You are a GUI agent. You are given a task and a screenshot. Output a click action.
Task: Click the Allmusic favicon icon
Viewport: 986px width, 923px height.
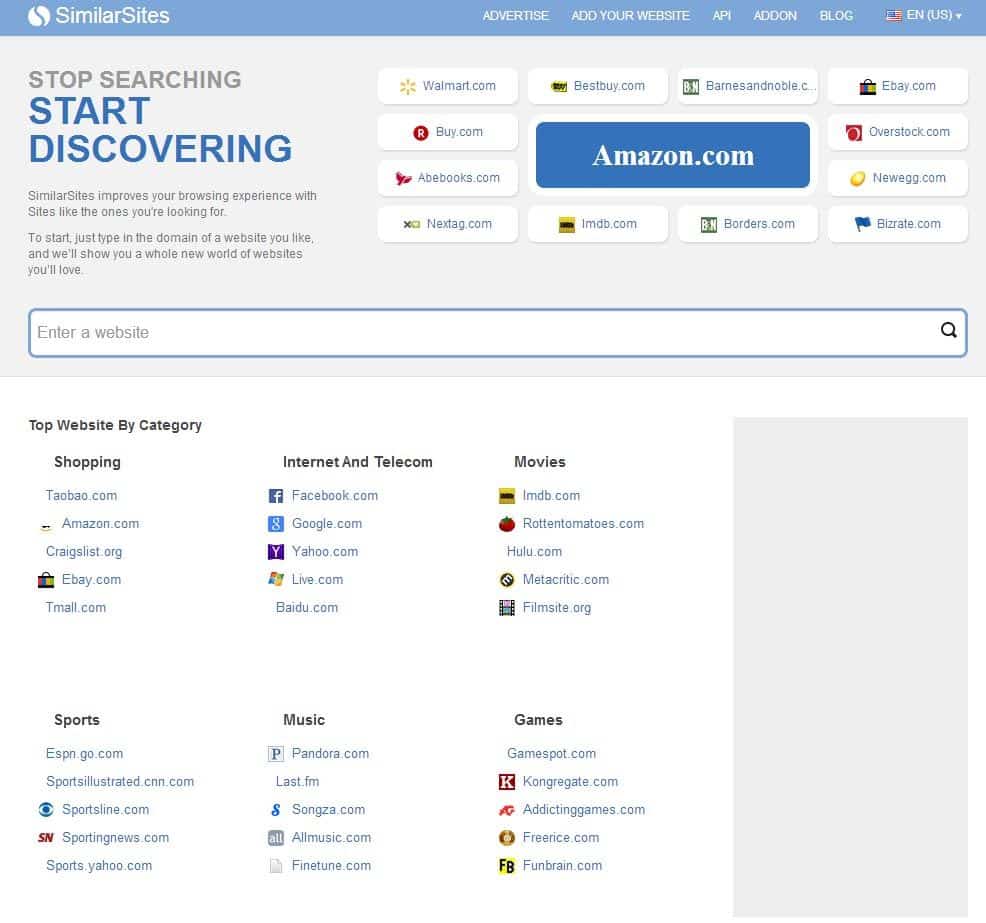(x=275, y=837)
